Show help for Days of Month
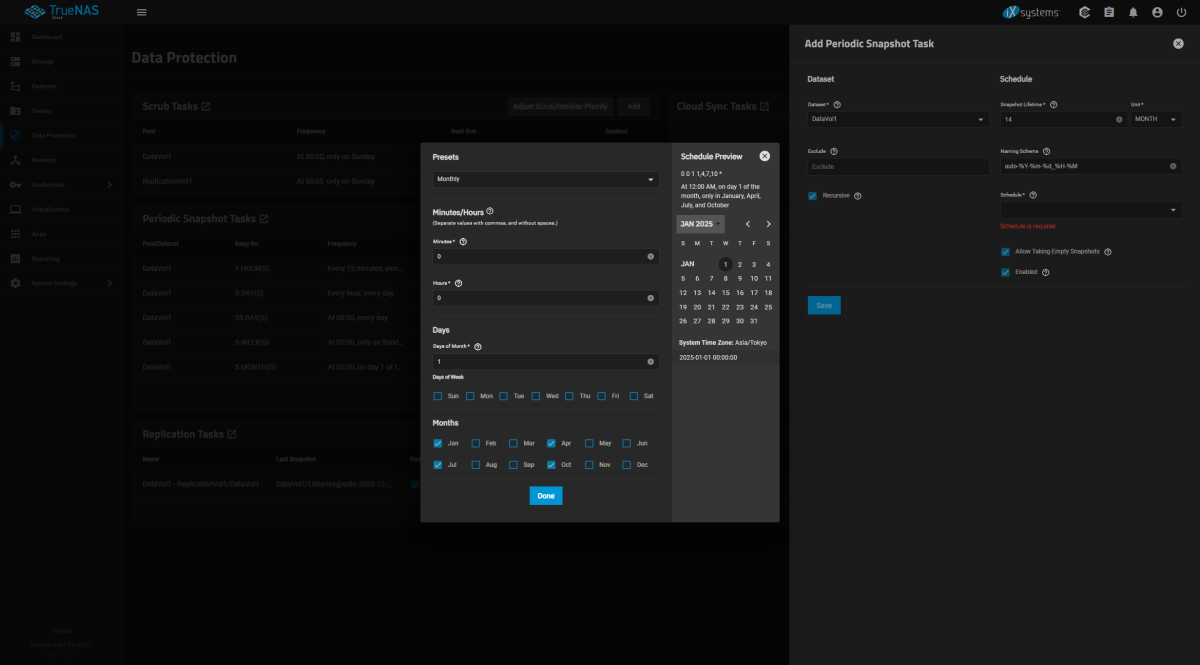 pyautogui.click(x=478, y=346)
